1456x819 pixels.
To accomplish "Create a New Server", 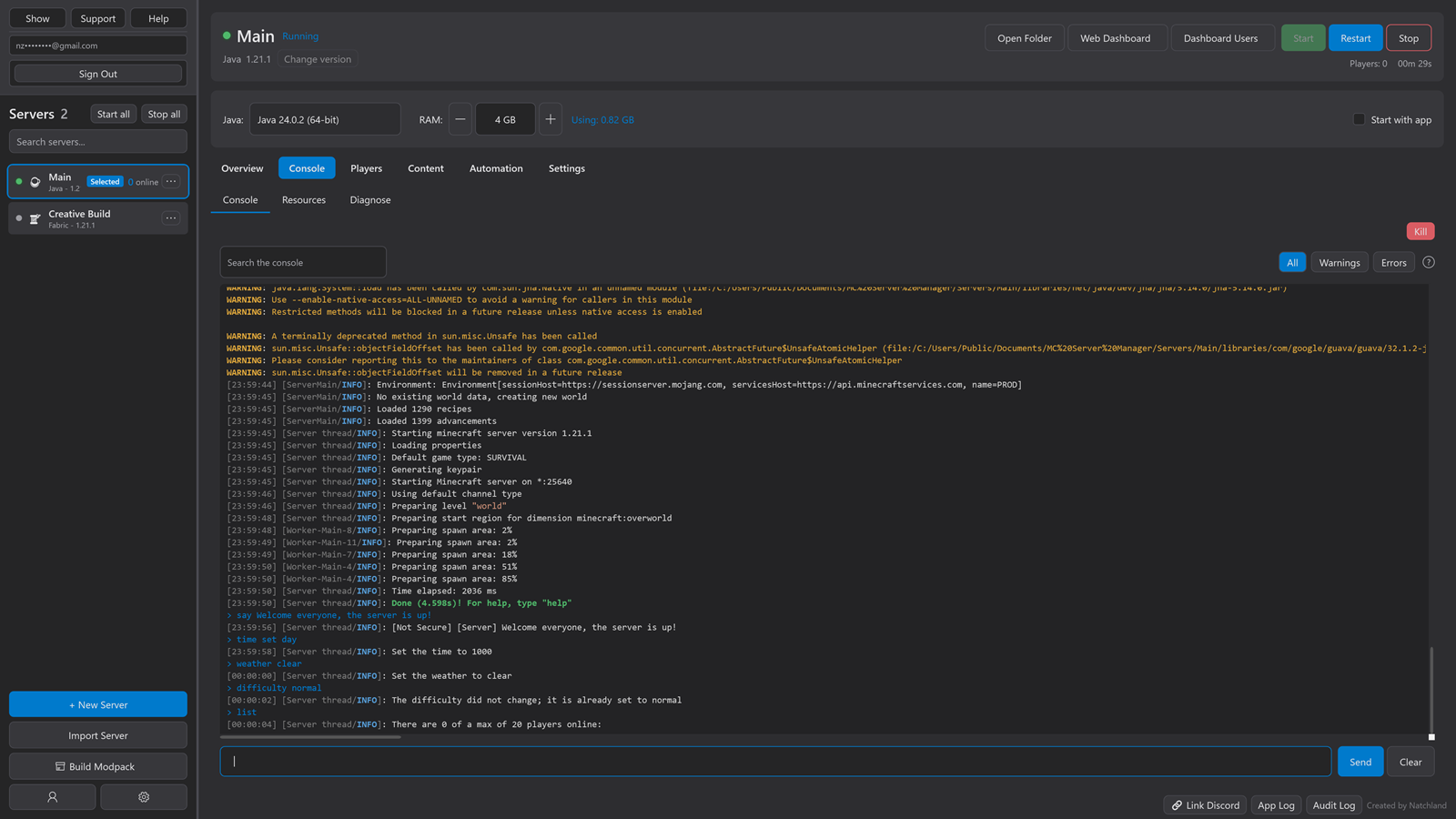I will click(x=98, y=704).
